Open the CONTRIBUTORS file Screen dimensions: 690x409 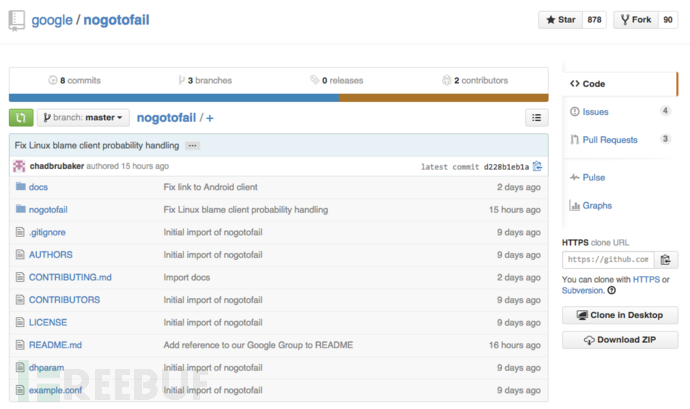(x=64, y=300)
